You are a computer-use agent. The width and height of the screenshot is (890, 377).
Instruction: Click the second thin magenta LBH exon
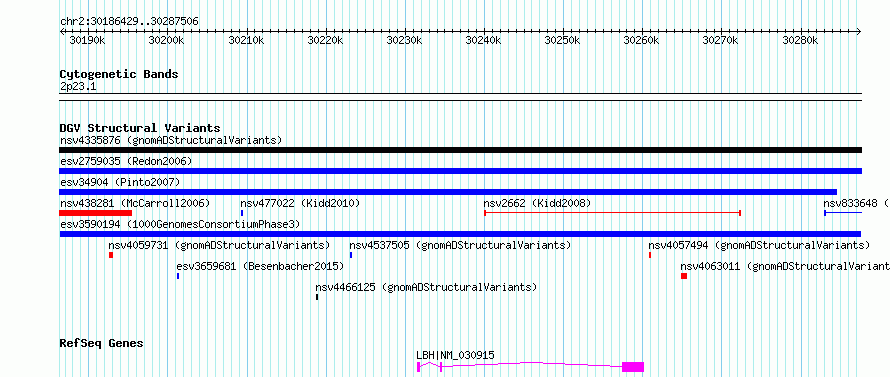[441, 367]
